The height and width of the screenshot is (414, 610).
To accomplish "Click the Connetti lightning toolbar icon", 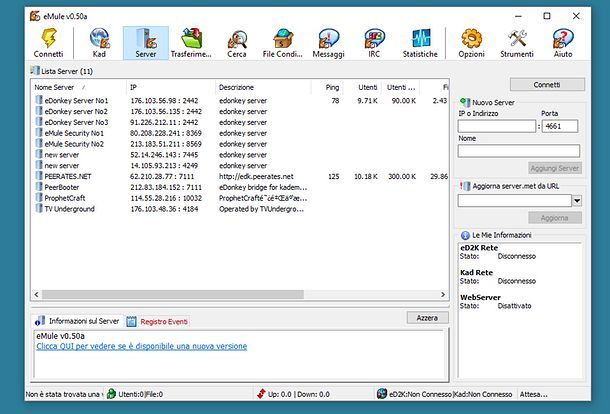I will [x=49, y=43].
